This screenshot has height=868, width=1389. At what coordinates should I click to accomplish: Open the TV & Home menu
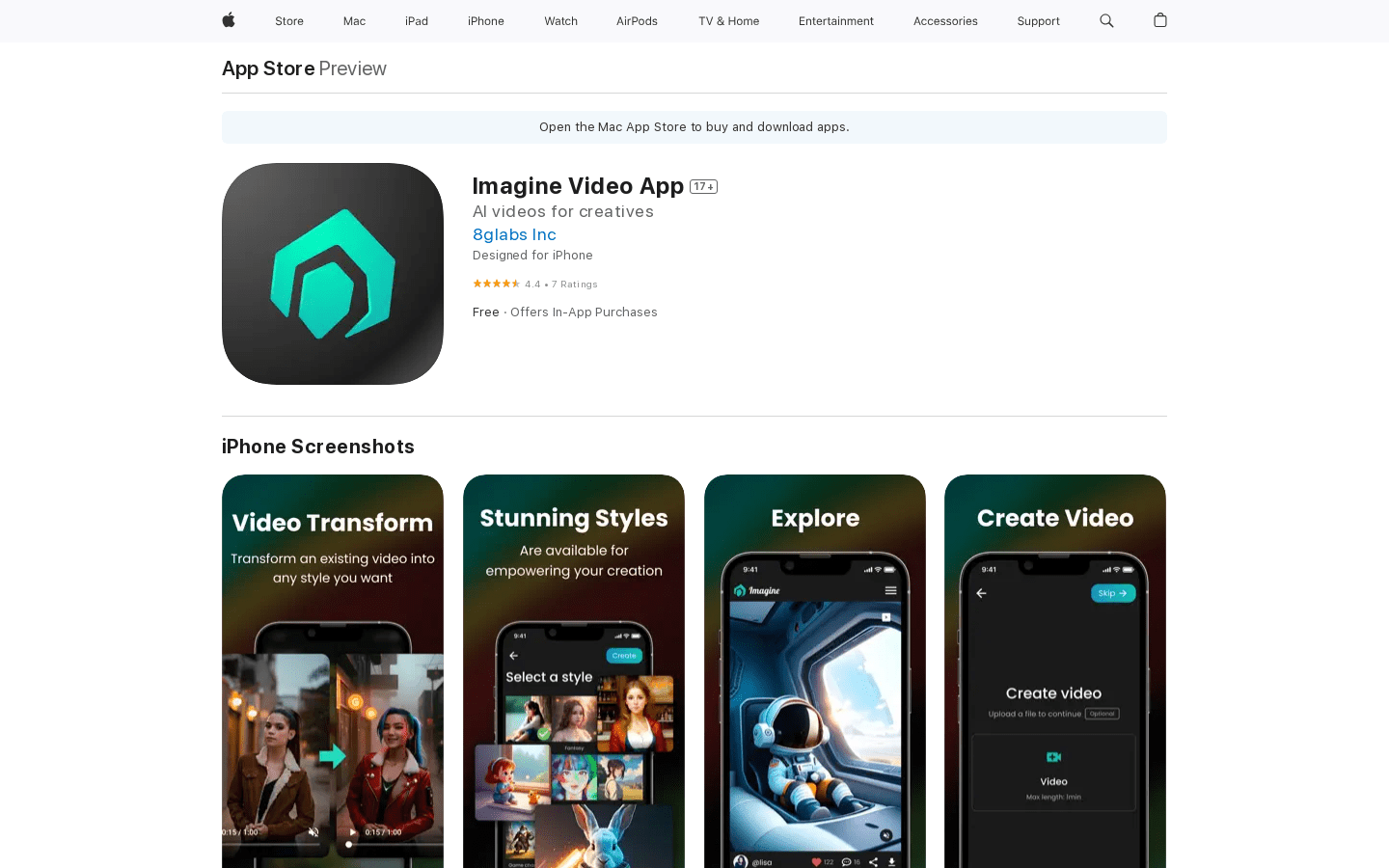tap(728, 21)
